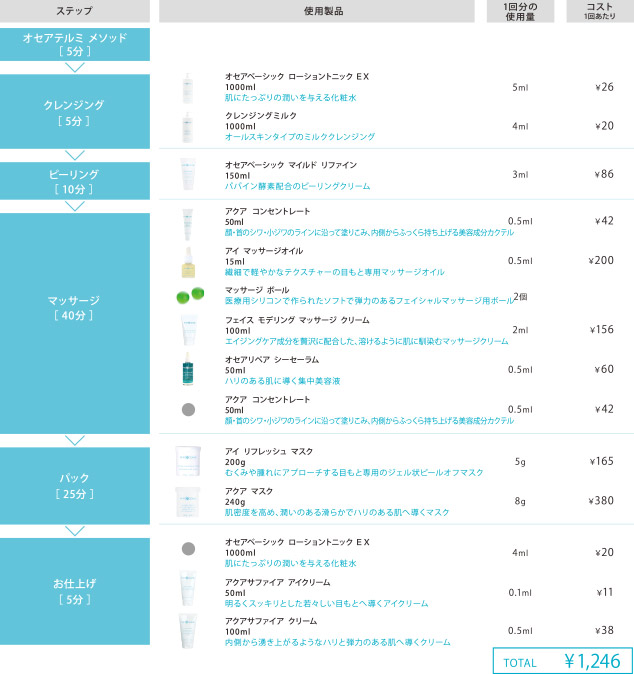The height and width of the screenshot is (674, 634).
Task: Click the down arrow below クレンジング step
Action: (x=75, y=155)
